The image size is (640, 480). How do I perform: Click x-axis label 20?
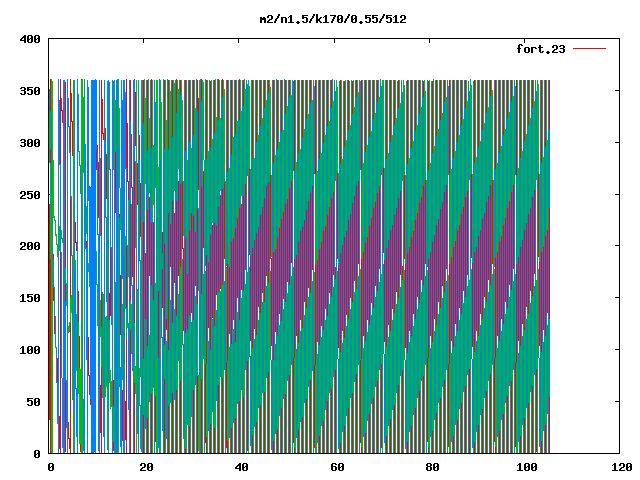[146, 467]
